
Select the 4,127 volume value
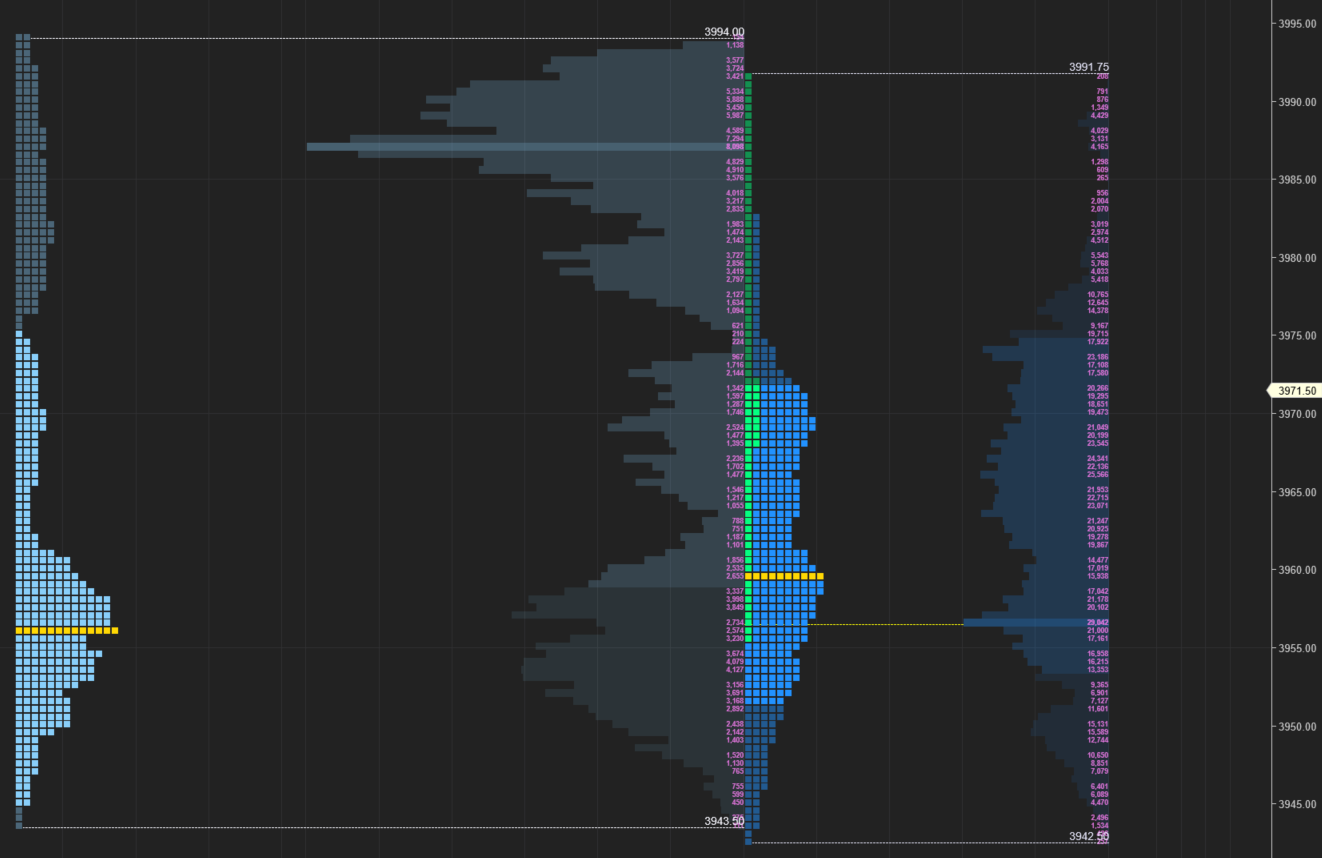[x=735, y=670]
